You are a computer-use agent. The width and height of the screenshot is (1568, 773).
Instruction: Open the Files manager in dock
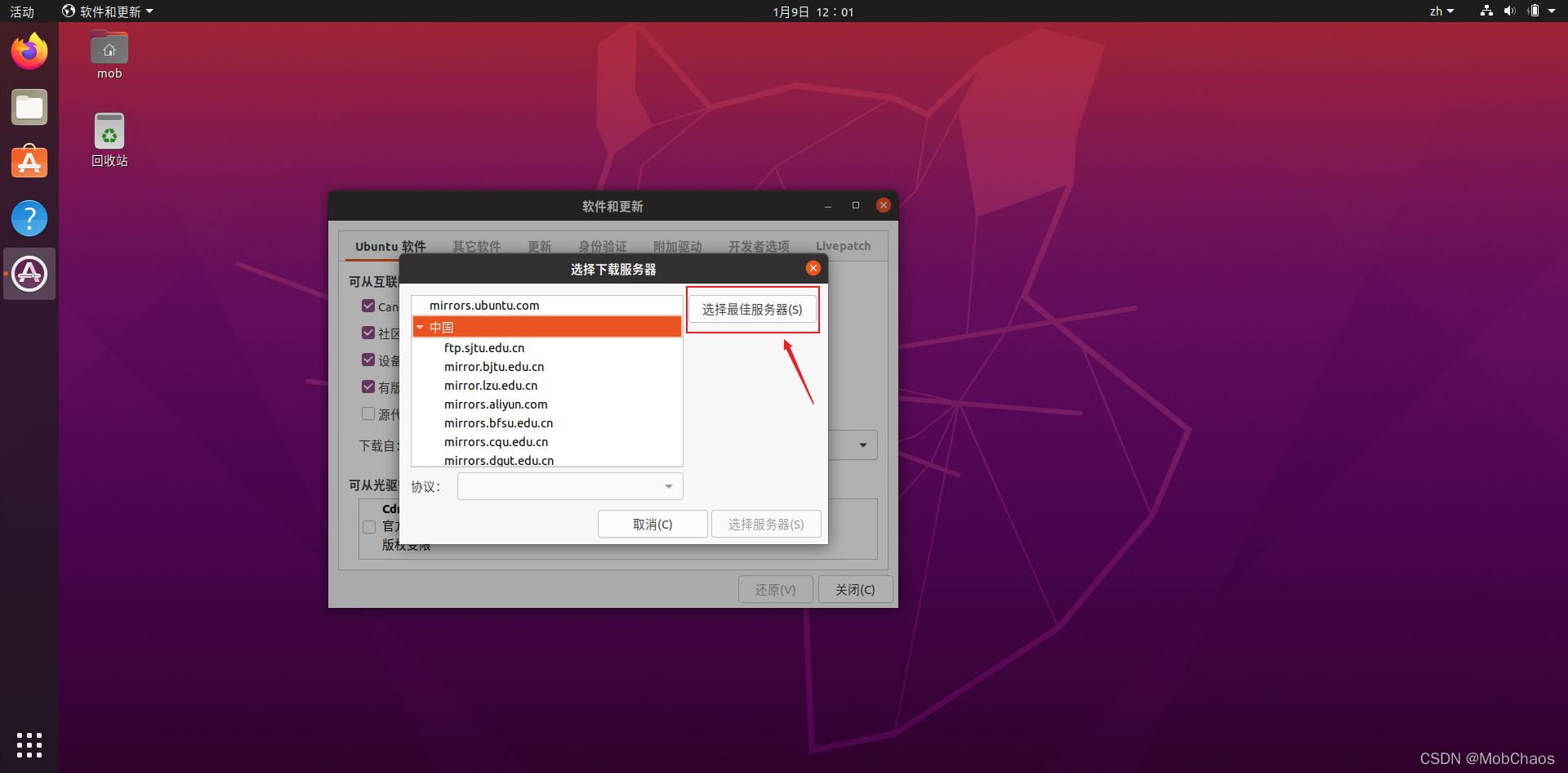[x=29, y=107]
